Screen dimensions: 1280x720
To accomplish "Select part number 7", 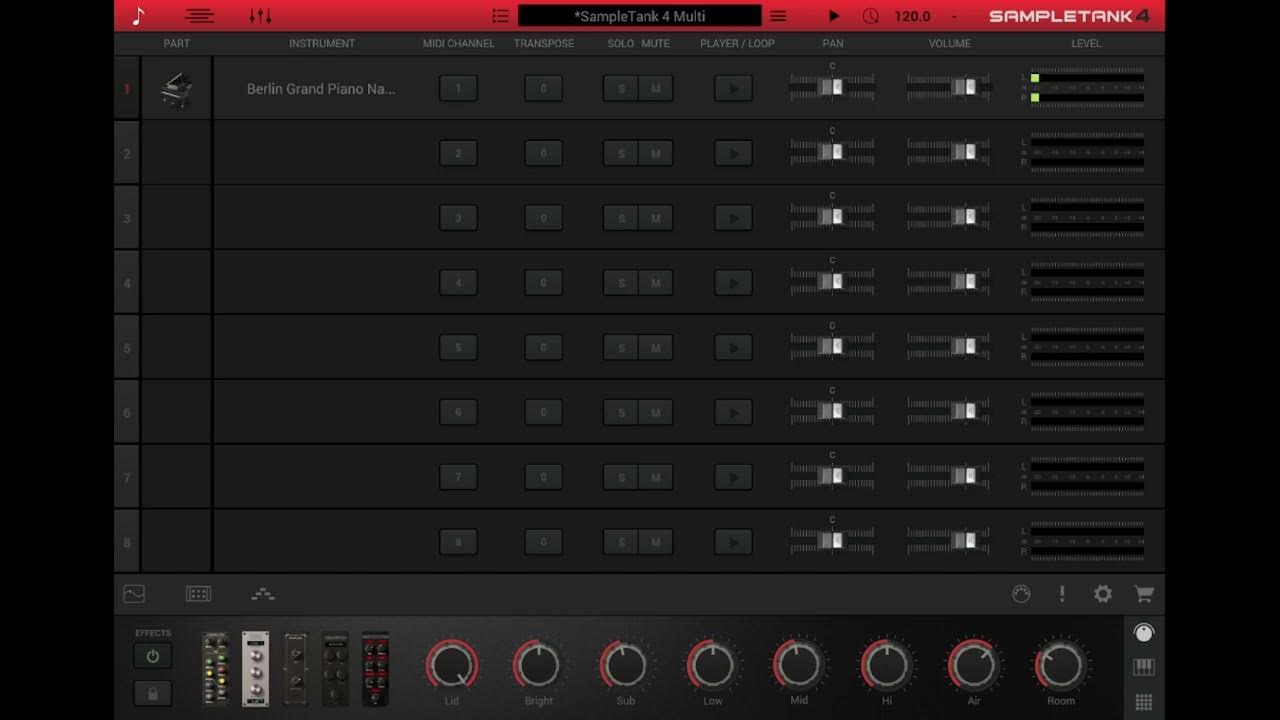I will [x=127, y=478].
